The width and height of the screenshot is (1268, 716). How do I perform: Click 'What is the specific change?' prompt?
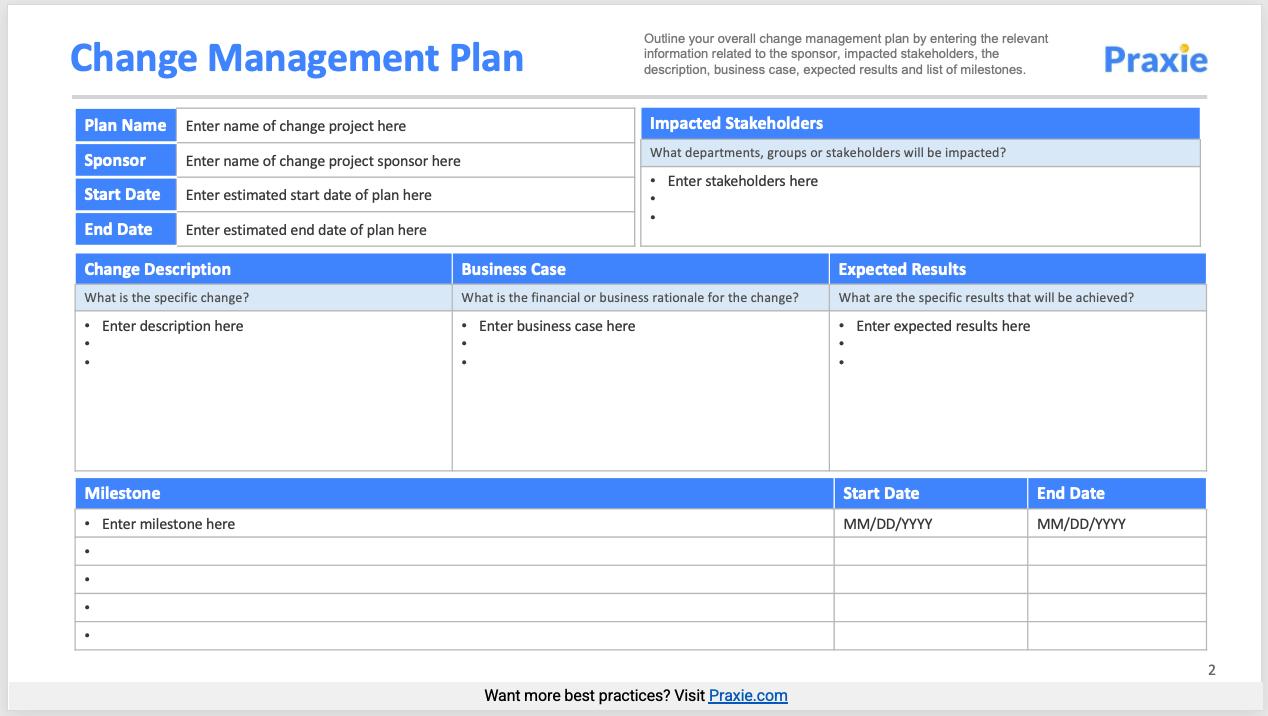click(x=167, y=297)
